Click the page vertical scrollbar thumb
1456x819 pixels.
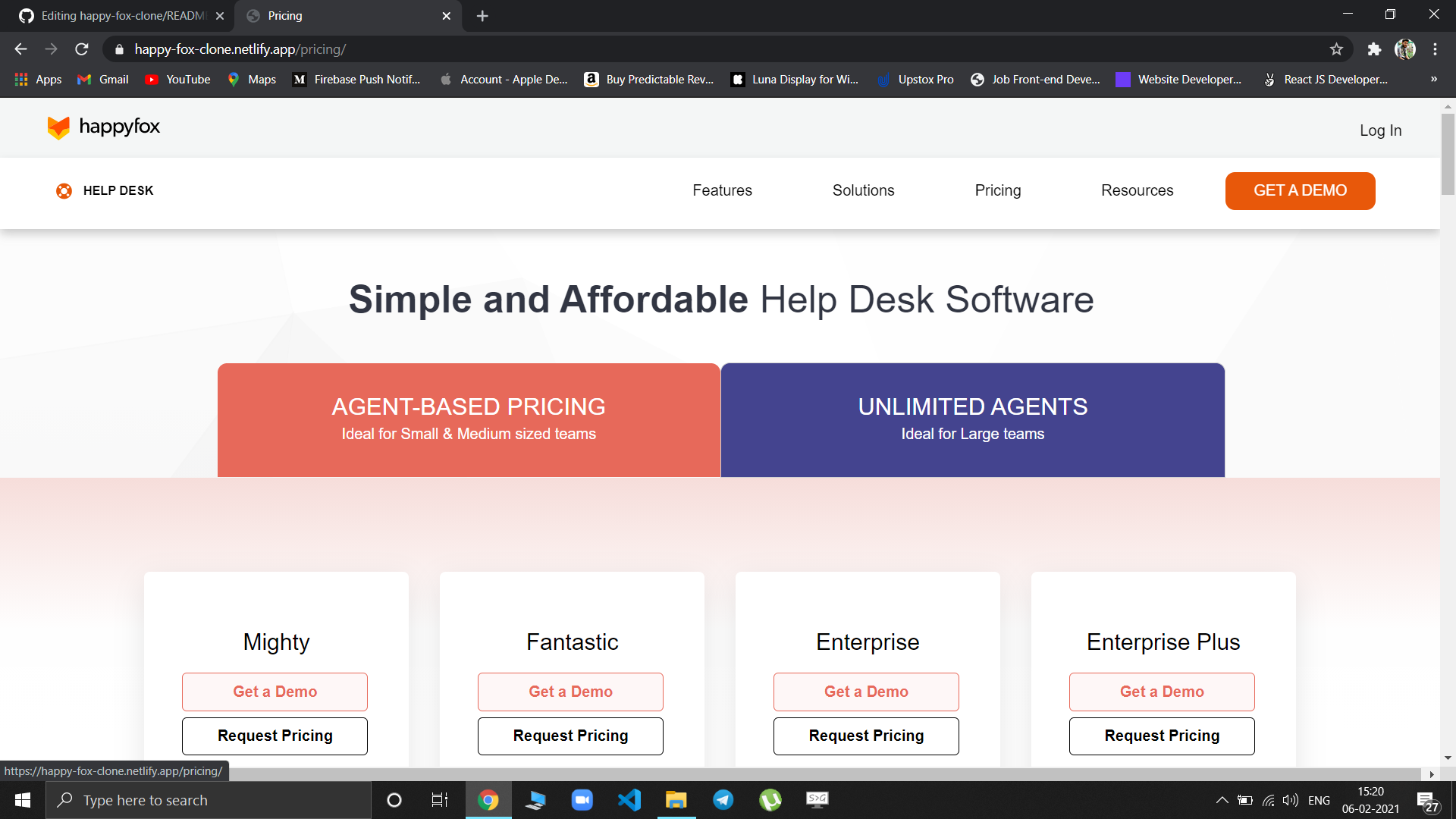click(x=1448, y=155)
